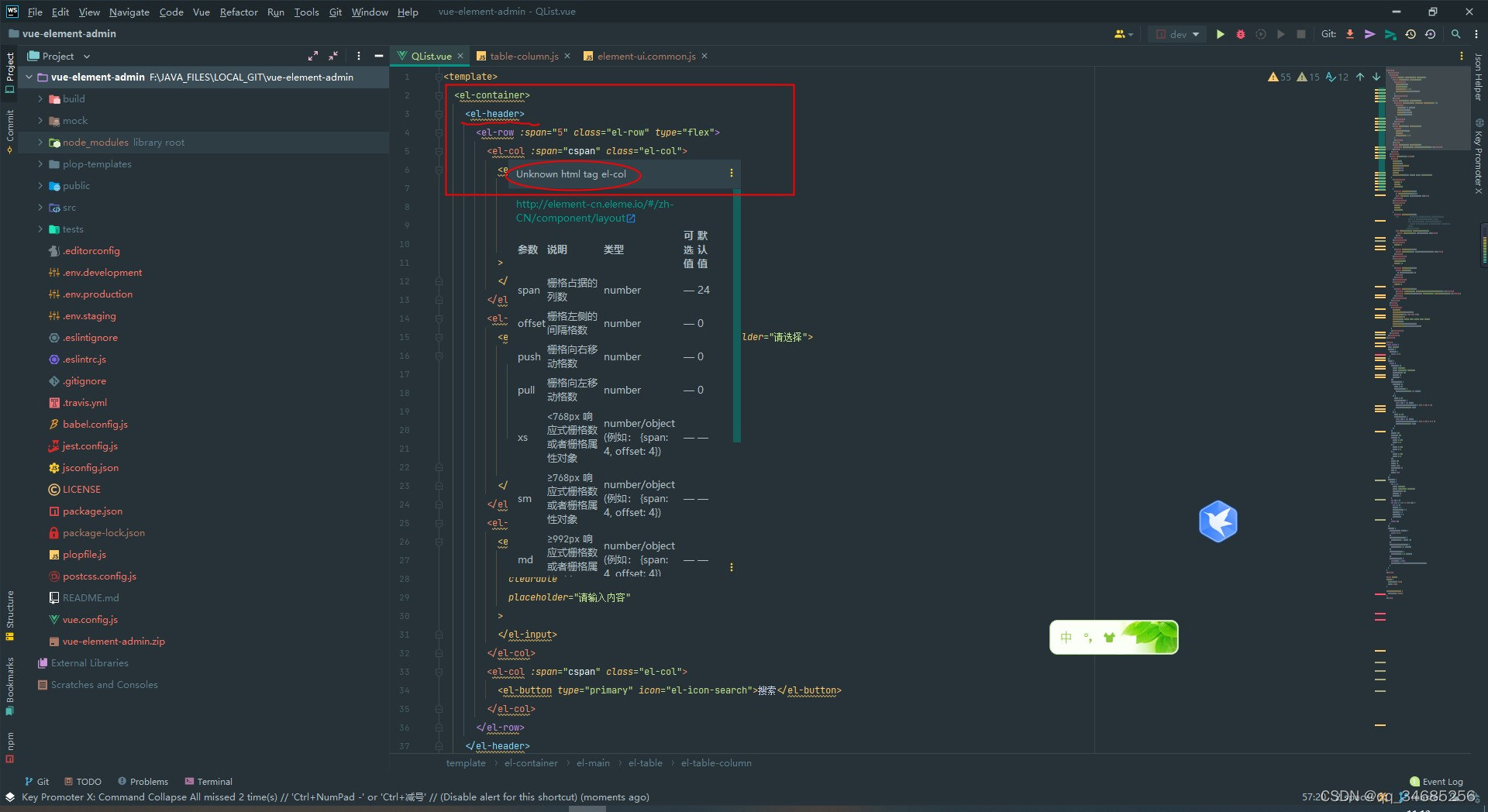Viewport: 1488px width, 812px height.
Task: Open toolbar more-options vertical dots
Action: [x=1476, y=34]
